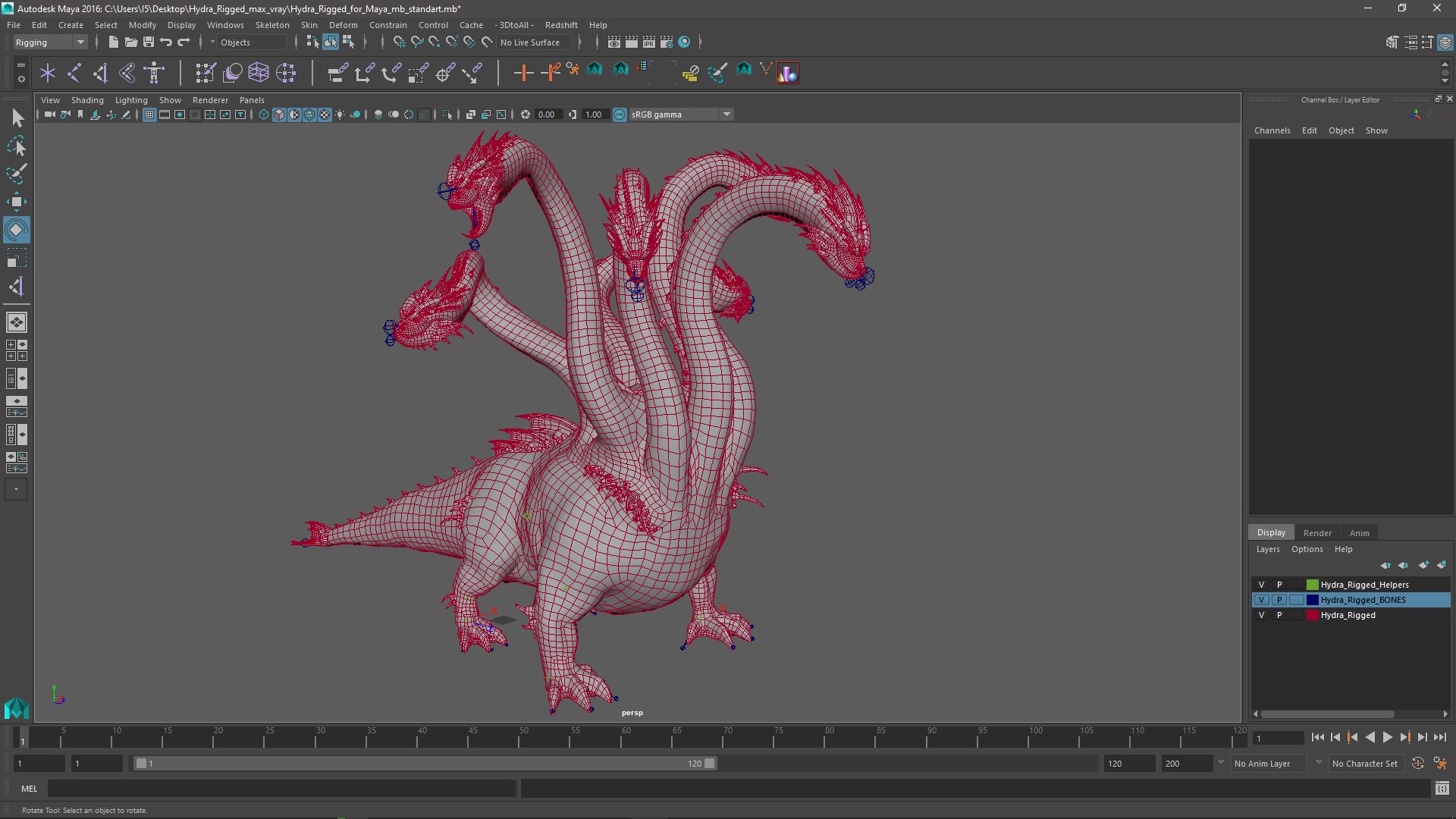The height and width of the screenshot is (819, 1456).
Task: Click the Set Key orange plus icon
Action: click(x=523, y=73)
